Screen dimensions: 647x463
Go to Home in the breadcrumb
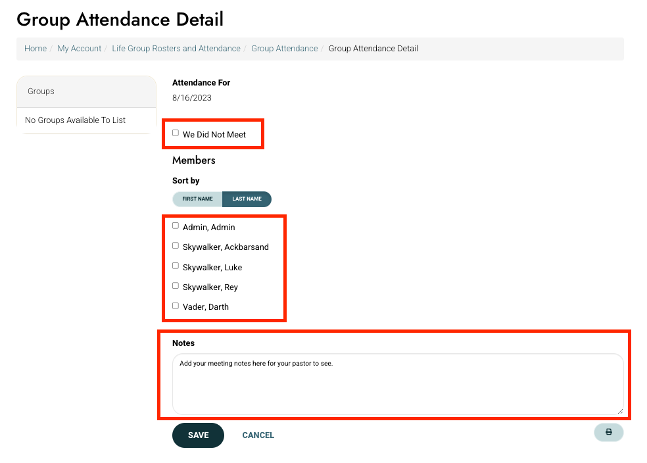(35, 48)
